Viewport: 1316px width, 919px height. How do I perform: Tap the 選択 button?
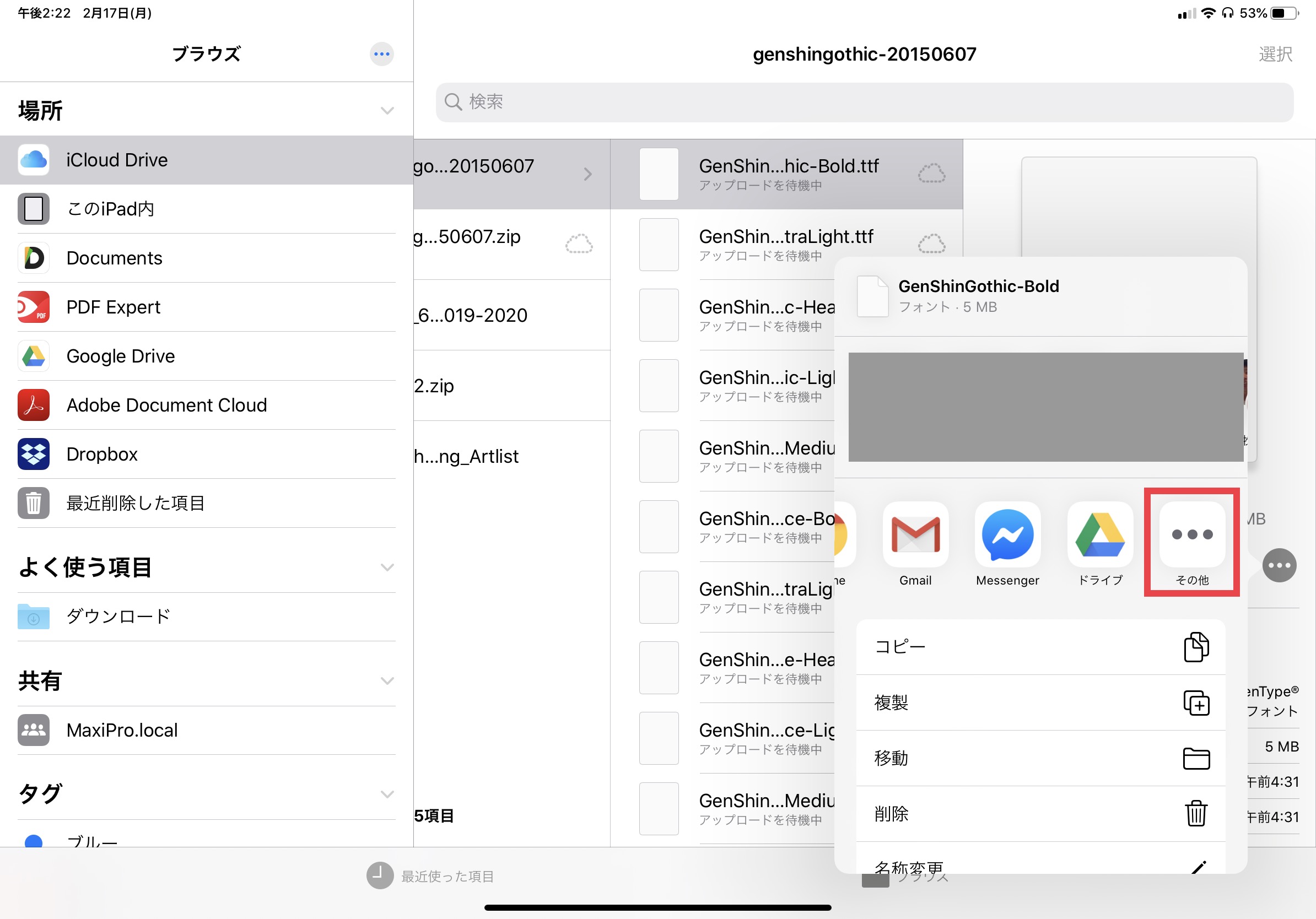point(1275,55)
